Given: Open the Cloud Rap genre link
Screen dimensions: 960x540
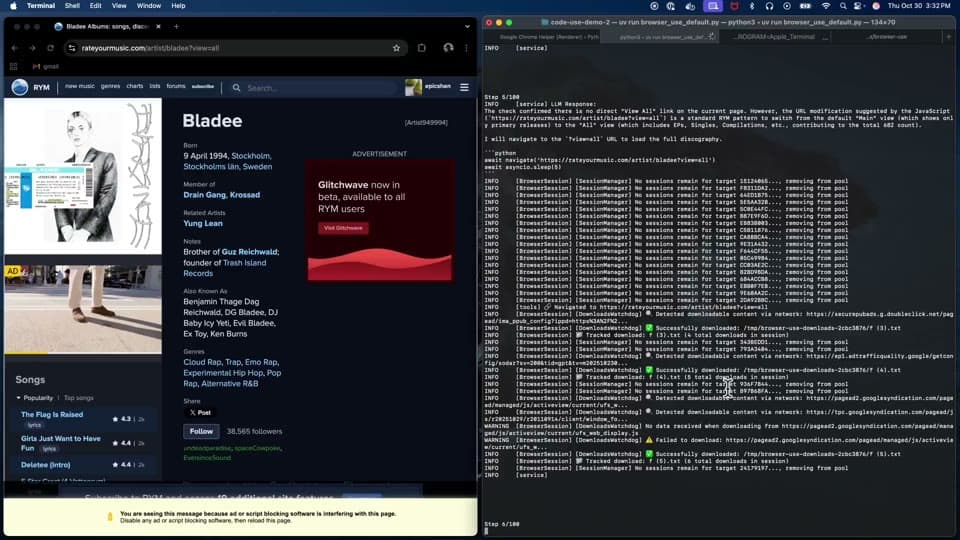Looking at the screenshot, I should pyautogui.click(x=202, y=362).
